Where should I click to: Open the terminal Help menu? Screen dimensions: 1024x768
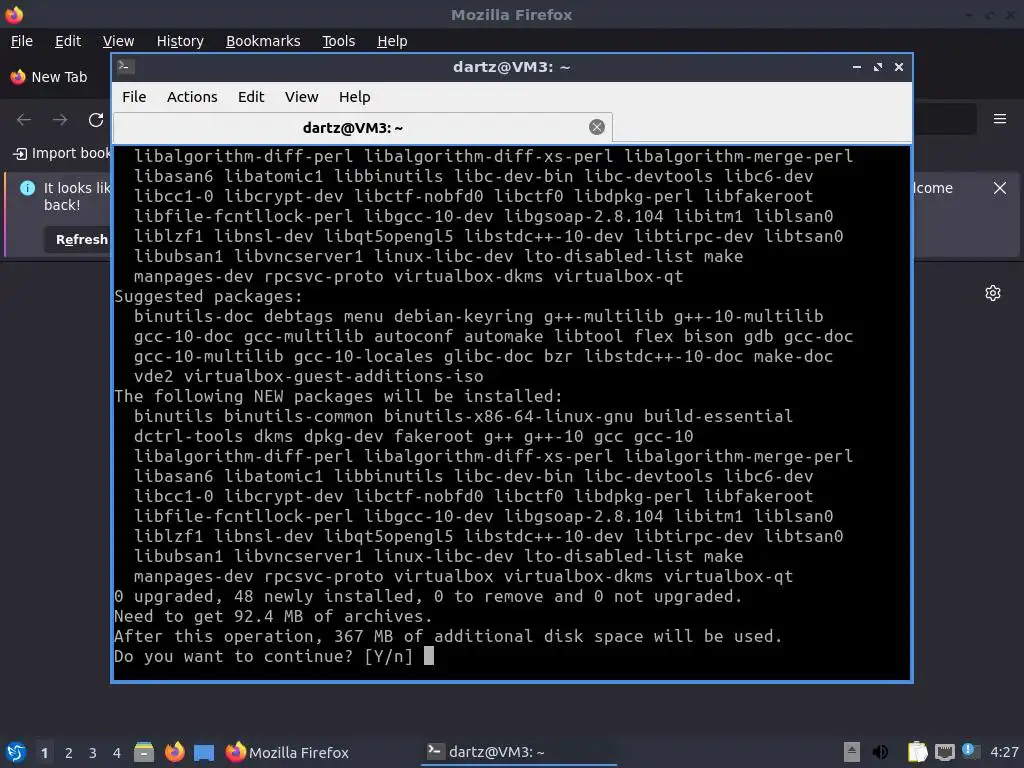355,97
